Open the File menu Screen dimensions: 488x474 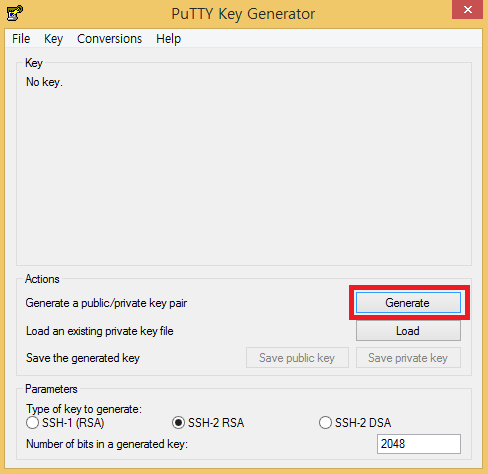[x=21, y=39]
